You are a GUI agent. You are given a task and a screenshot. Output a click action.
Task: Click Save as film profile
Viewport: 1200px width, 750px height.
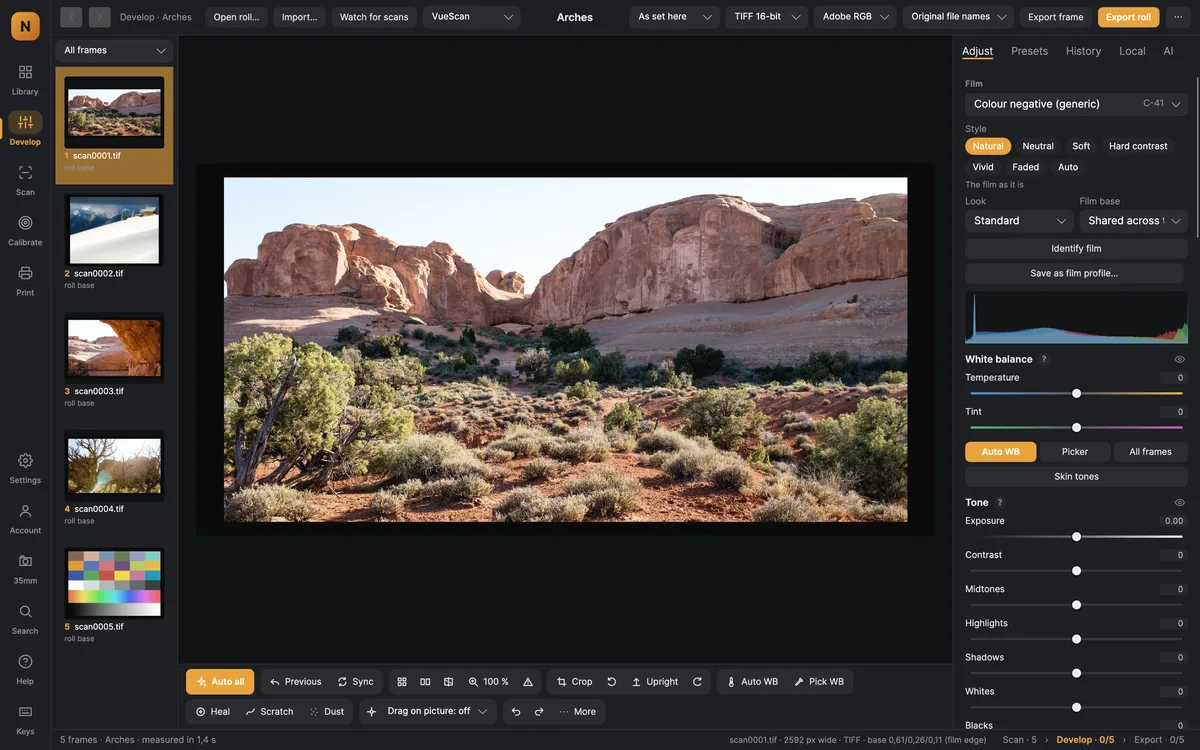tap(1074, 273)
